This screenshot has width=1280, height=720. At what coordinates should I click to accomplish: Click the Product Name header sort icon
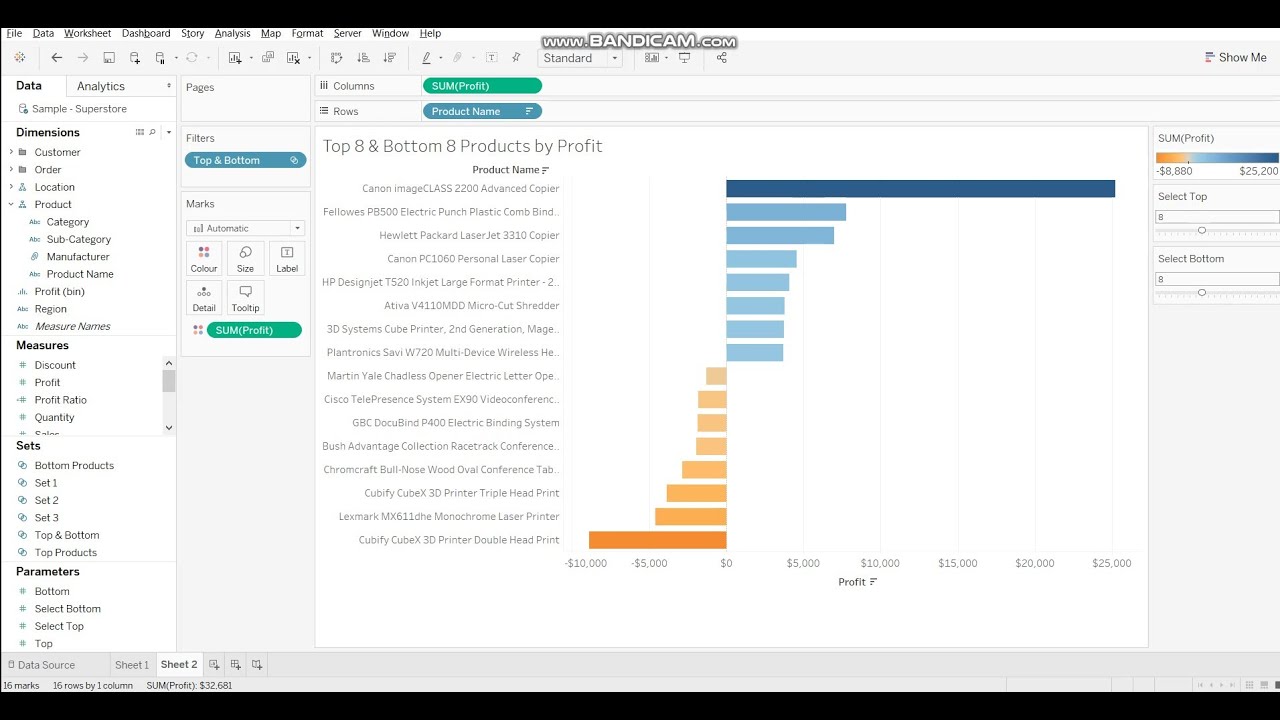(x=545, y=170)
